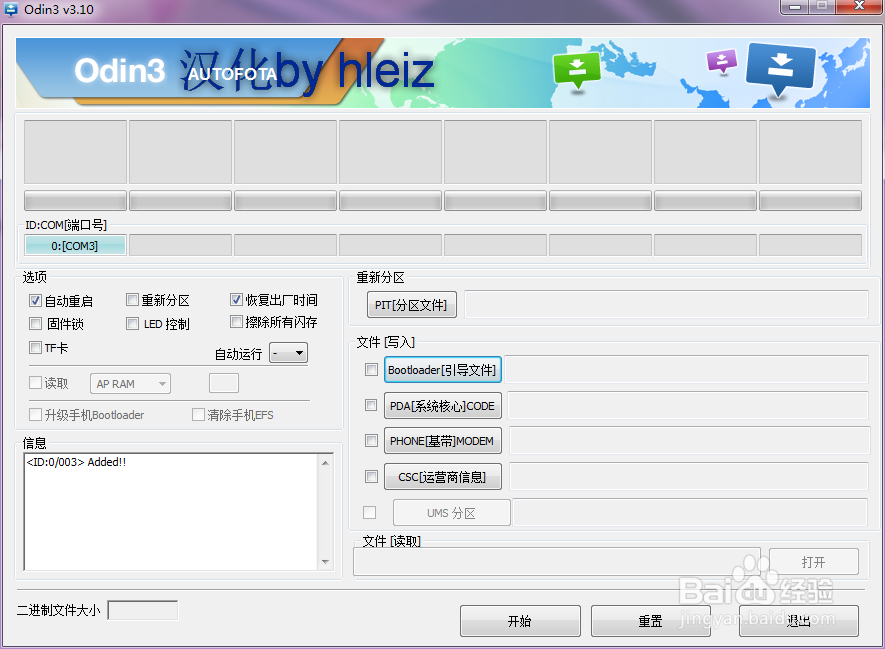Screen dimensions: 885x649
Task: Open the 自动运行 dropdown
Action: (288, 353)
